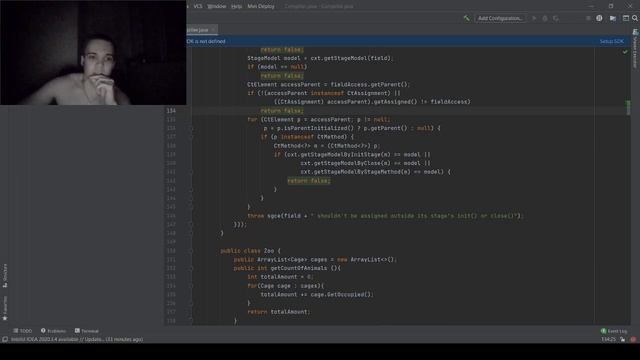This screenshot has height=360, width=640.
Task: Open the Structure tool window on left edge
Action: coord(5,276)
